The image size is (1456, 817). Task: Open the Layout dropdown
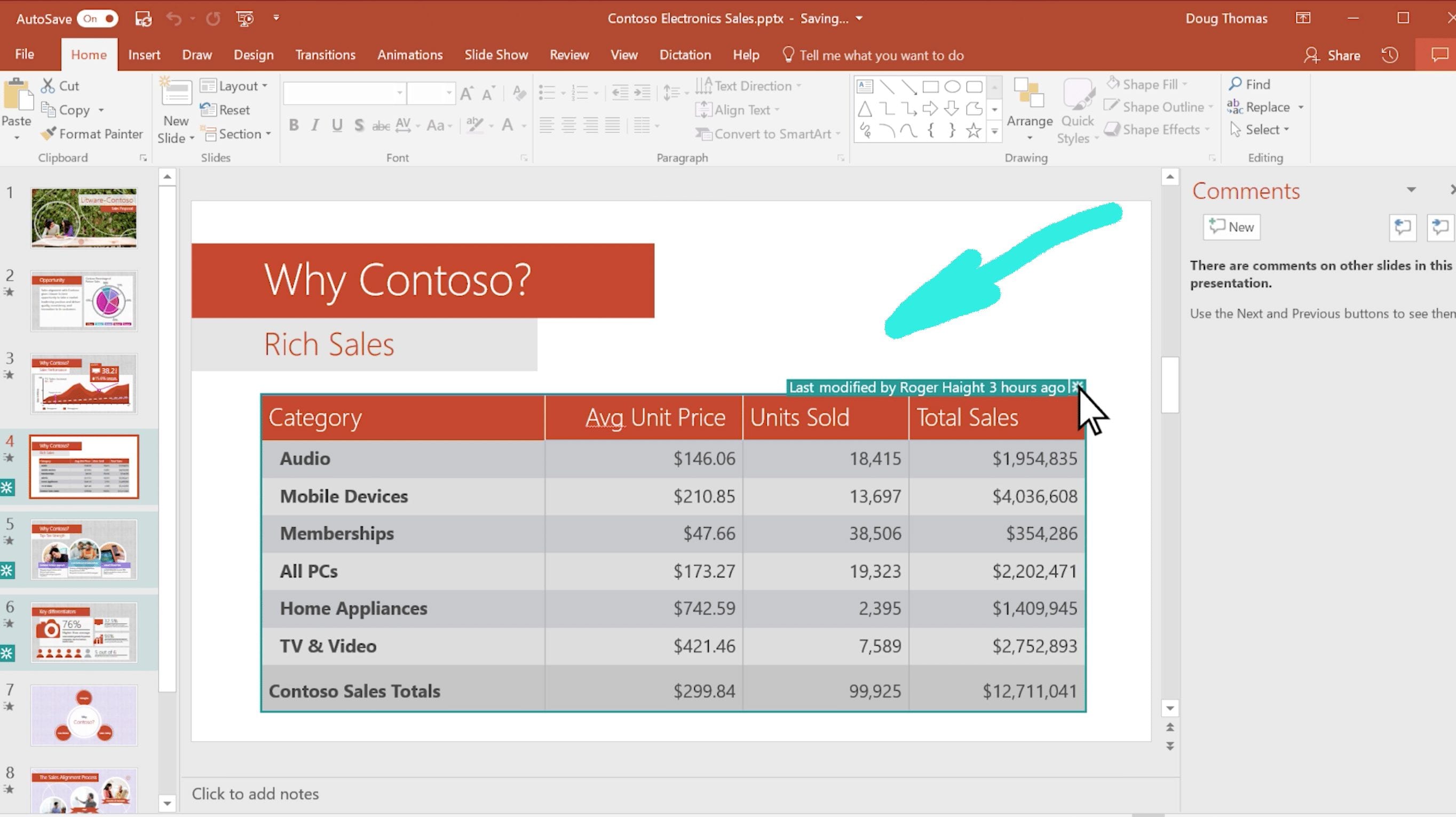[234, 86]
